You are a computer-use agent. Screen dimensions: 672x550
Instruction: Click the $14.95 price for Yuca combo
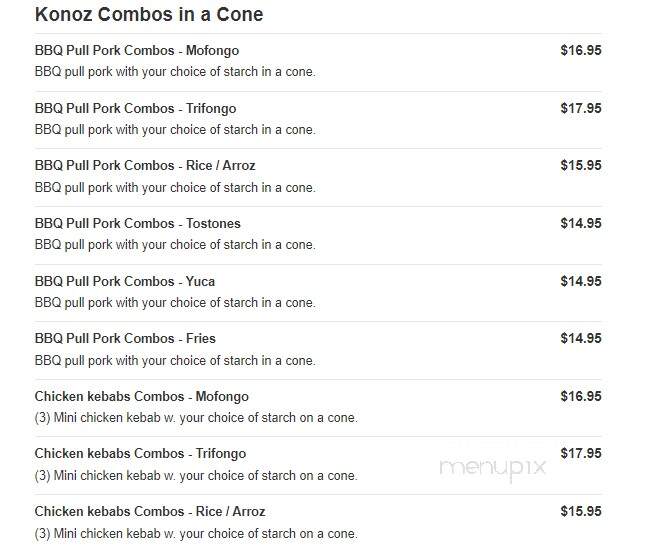click(581, 281)
